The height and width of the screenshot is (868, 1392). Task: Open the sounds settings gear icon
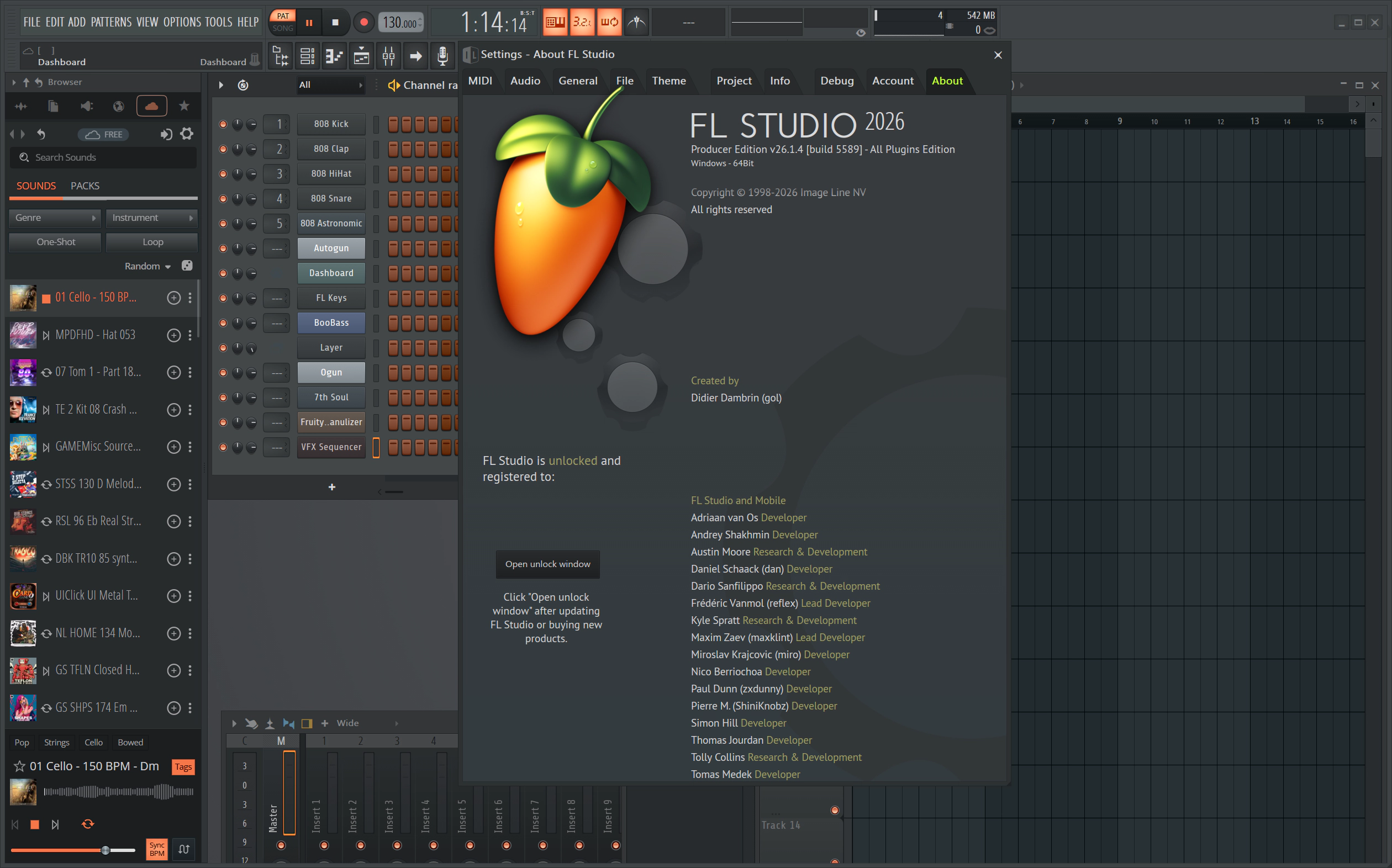pos(187,134)
